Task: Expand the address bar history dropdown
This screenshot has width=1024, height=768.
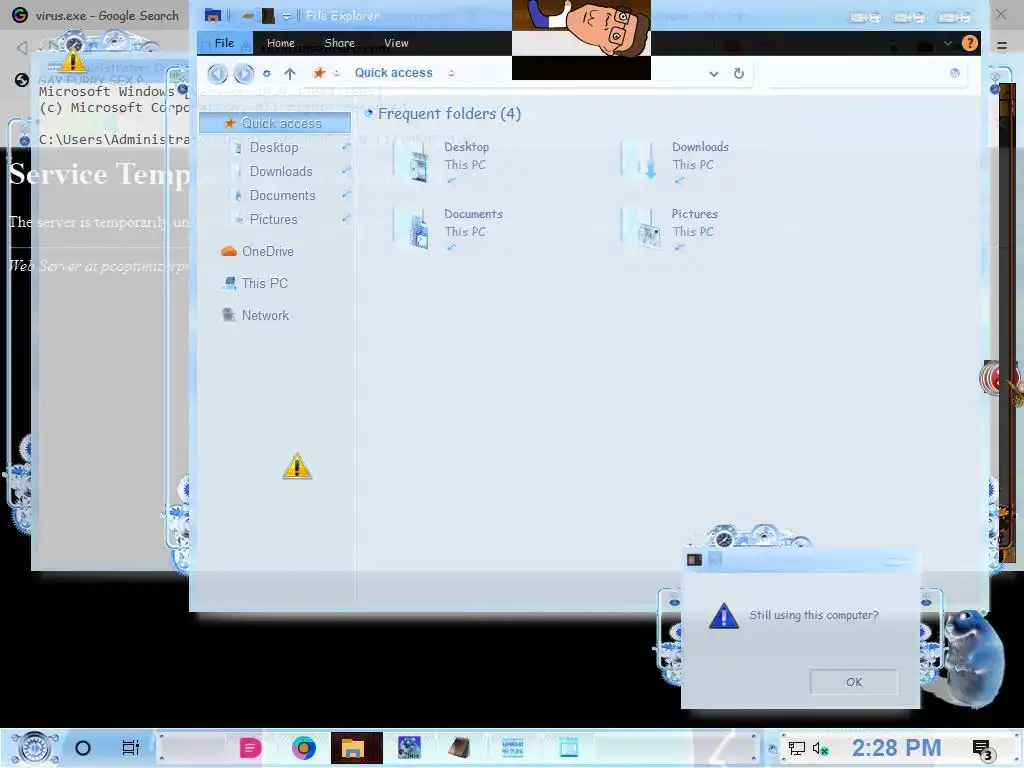Action: (x=714, y=74)
